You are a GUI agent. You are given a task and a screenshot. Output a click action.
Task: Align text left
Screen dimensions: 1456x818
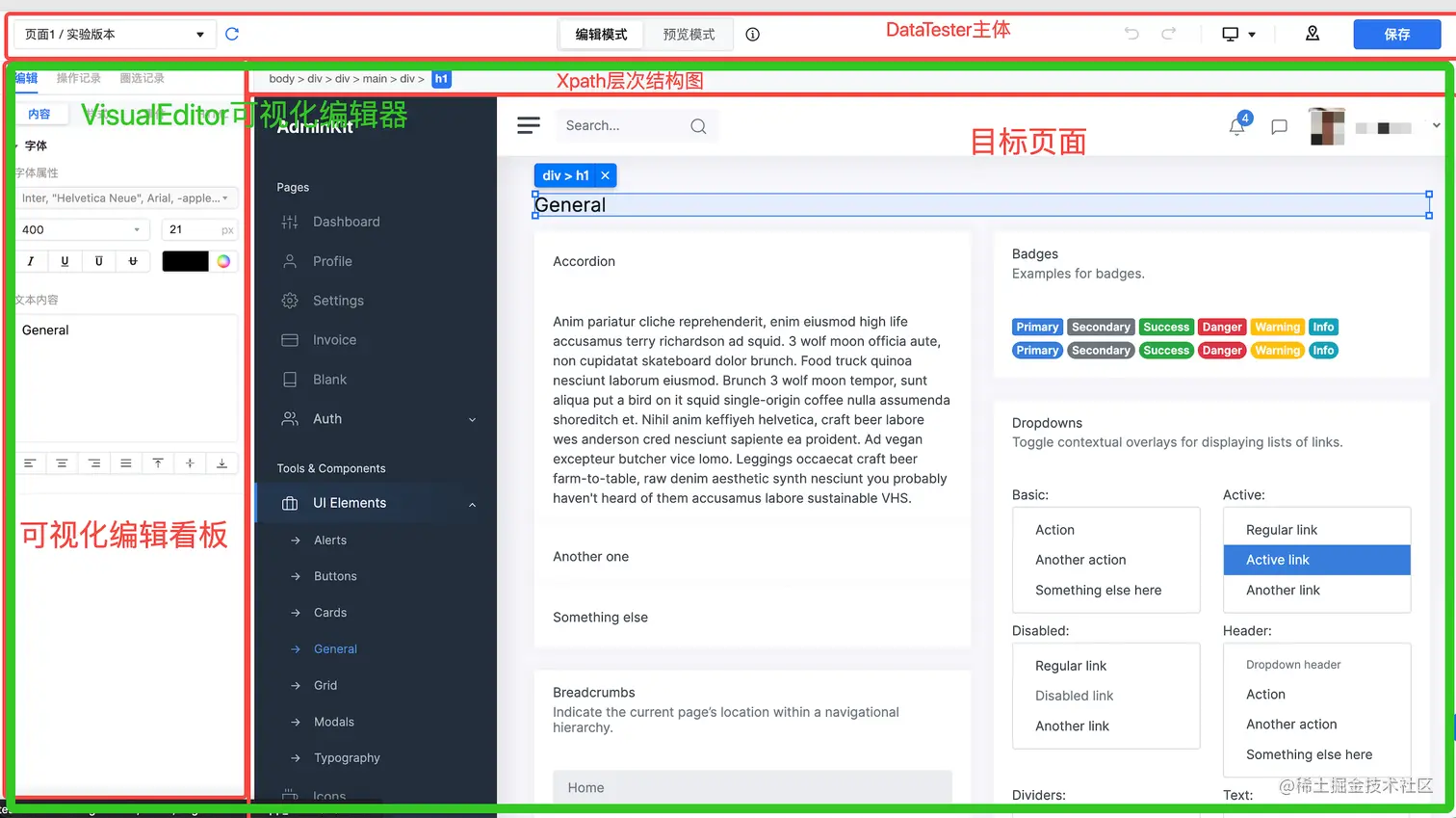(30, 463)
